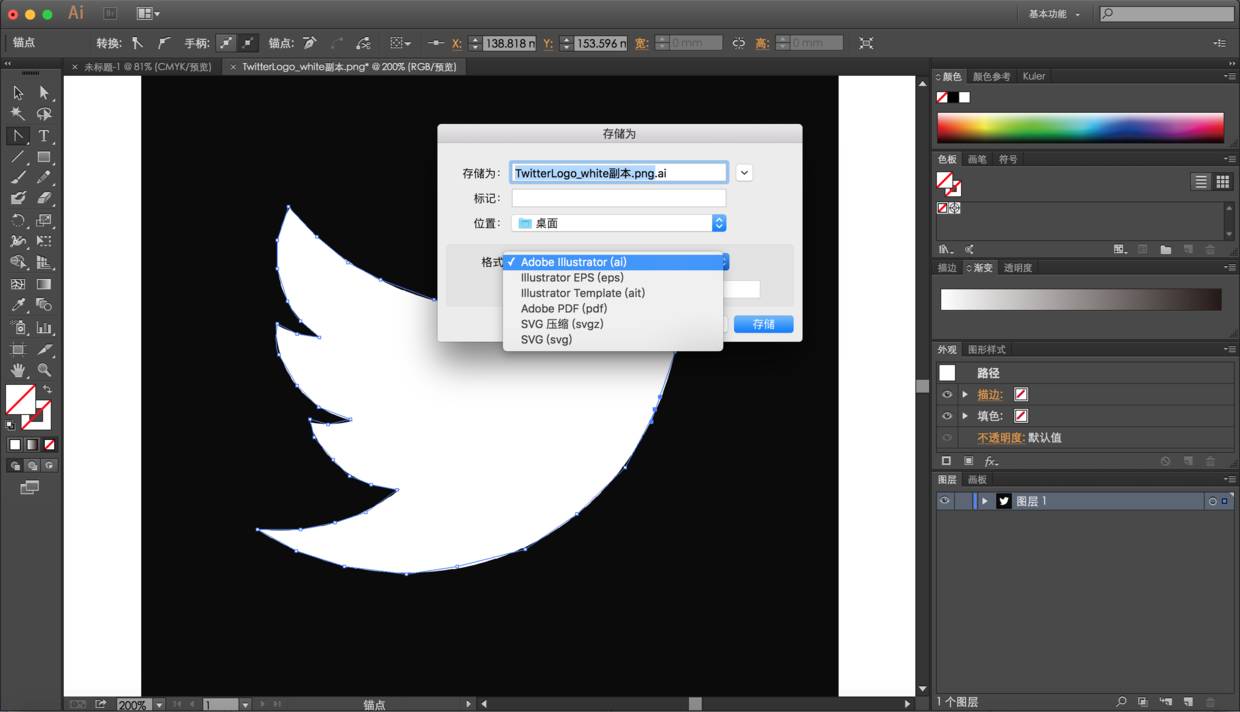Toggle hide handles for multiple anchor points
The width and height of the screenshot is (1240, 712).
pyautogui.click(x=248, y=43)
